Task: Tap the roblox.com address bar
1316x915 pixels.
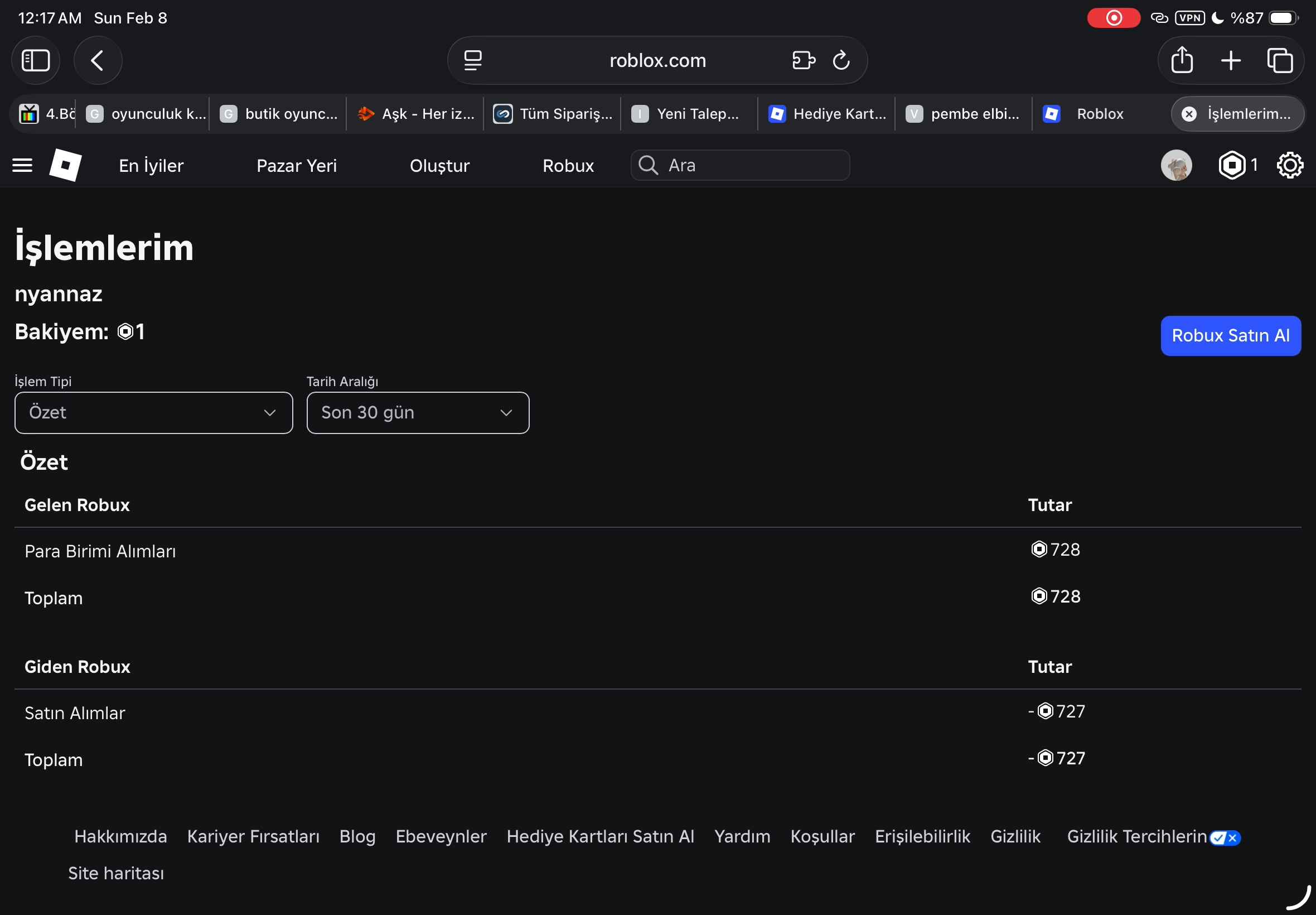Action: click(657, 60)
